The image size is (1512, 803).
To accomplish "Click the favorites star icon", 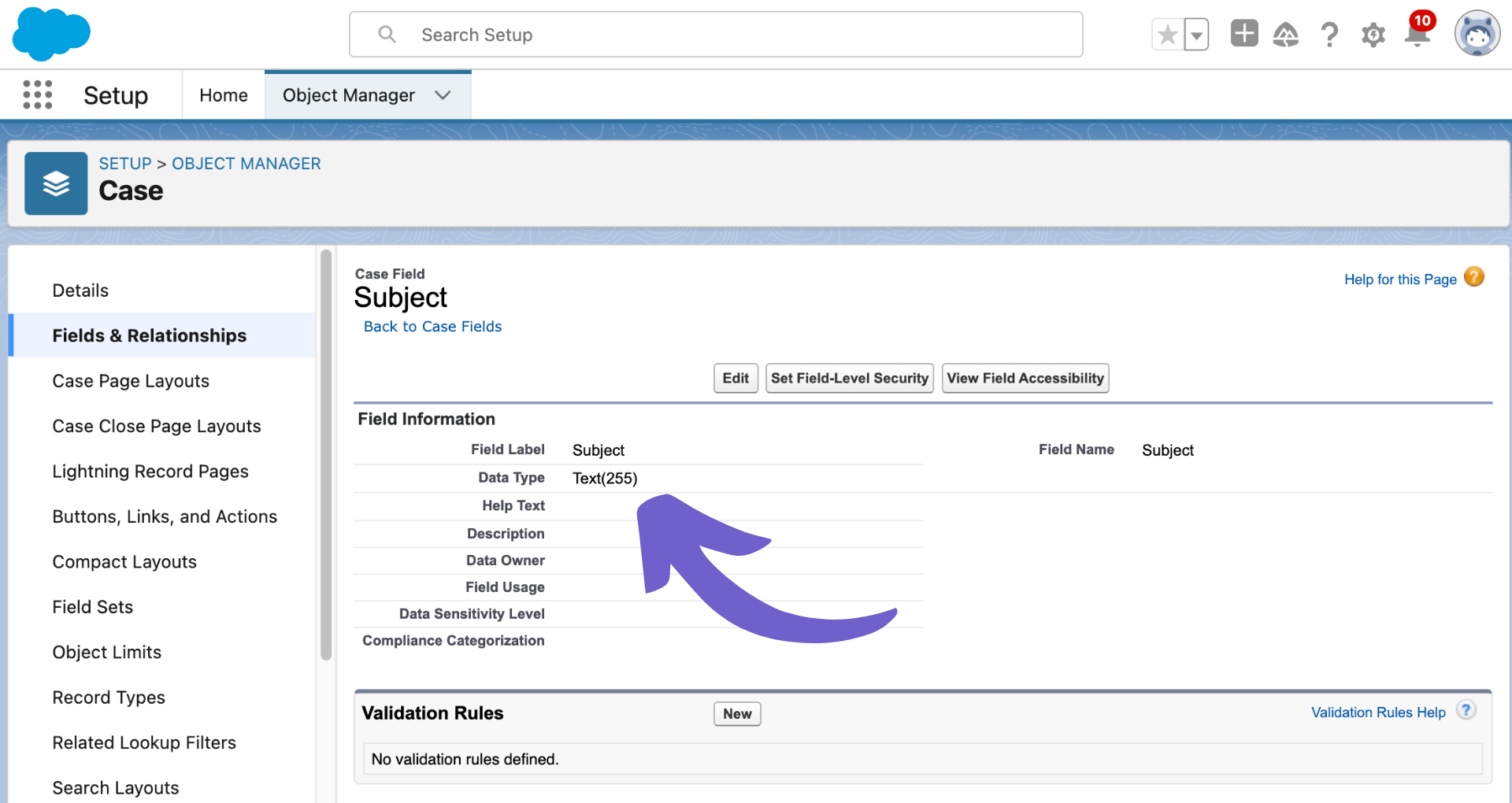I will coord(1167,34).
